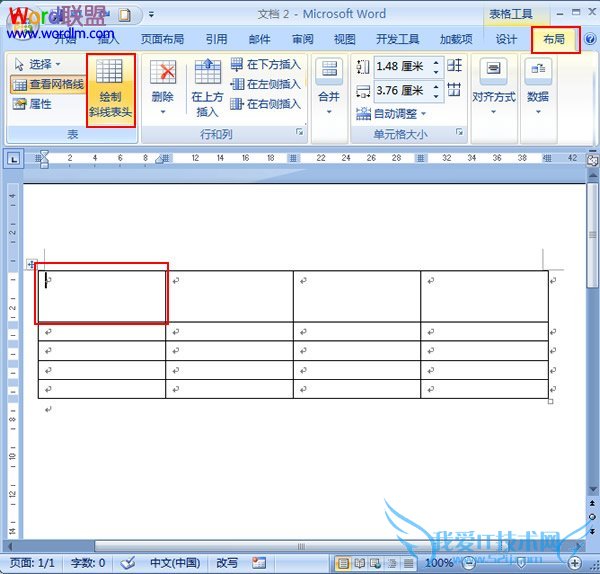Switch to Web Layout view
The width and height of the screenshot is (600, 574).
click(375, 563)
